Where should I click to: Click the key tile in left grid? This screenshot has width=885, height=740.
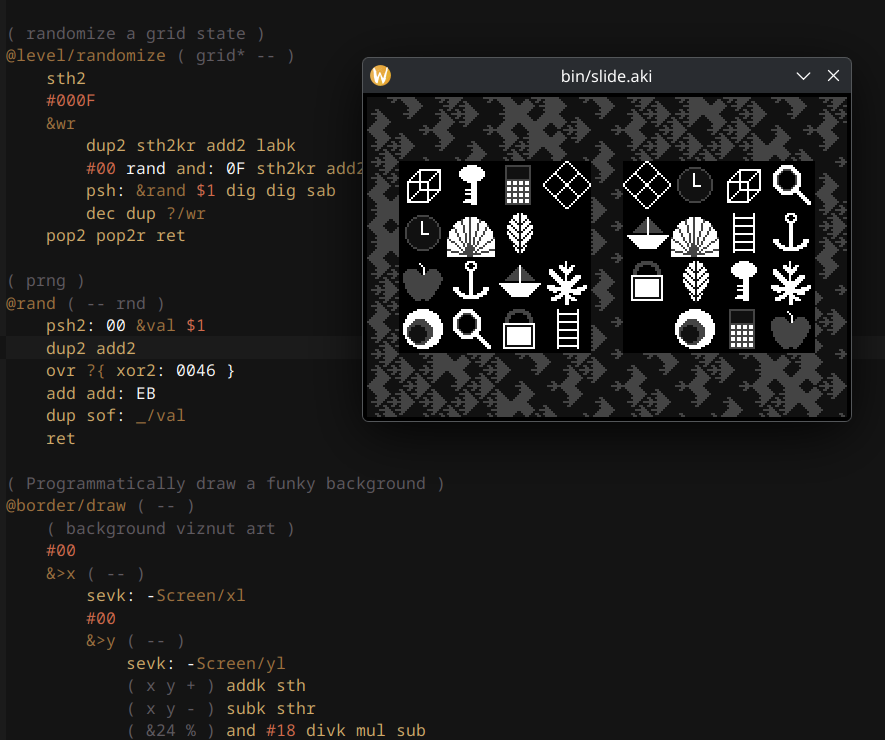471,185
